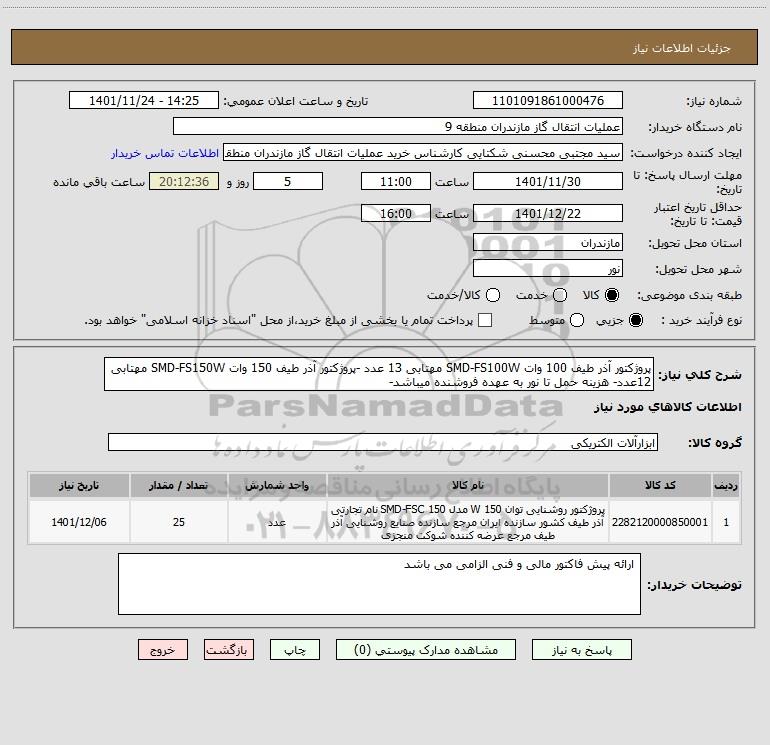Image resolution: width=770 pixels, height=745 pixels.
Task: Click the نوع فرآیند خرید label
Action: [x=701, y=320]
